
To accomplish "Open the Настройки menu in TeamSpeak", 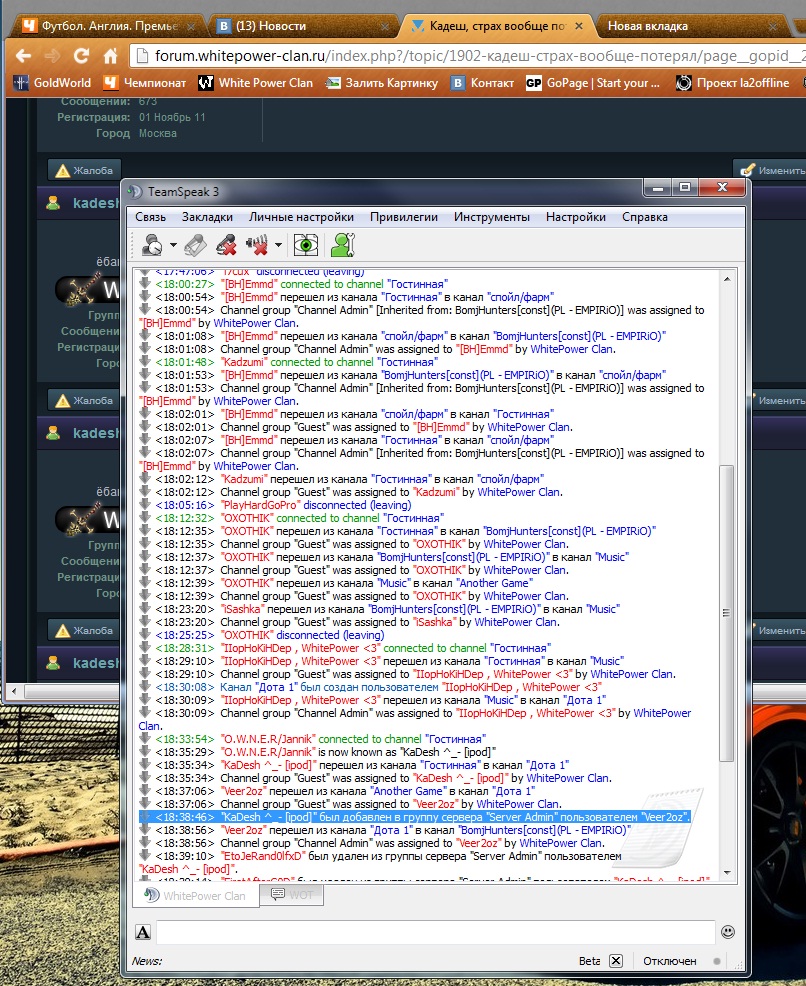I will [x=576, y=217].
